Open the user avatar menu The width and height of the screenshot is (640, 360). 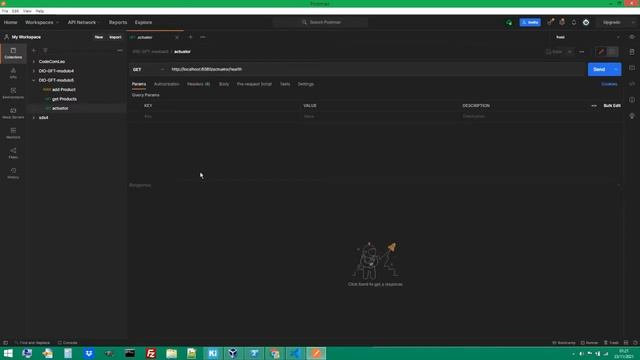coord(586,22)
